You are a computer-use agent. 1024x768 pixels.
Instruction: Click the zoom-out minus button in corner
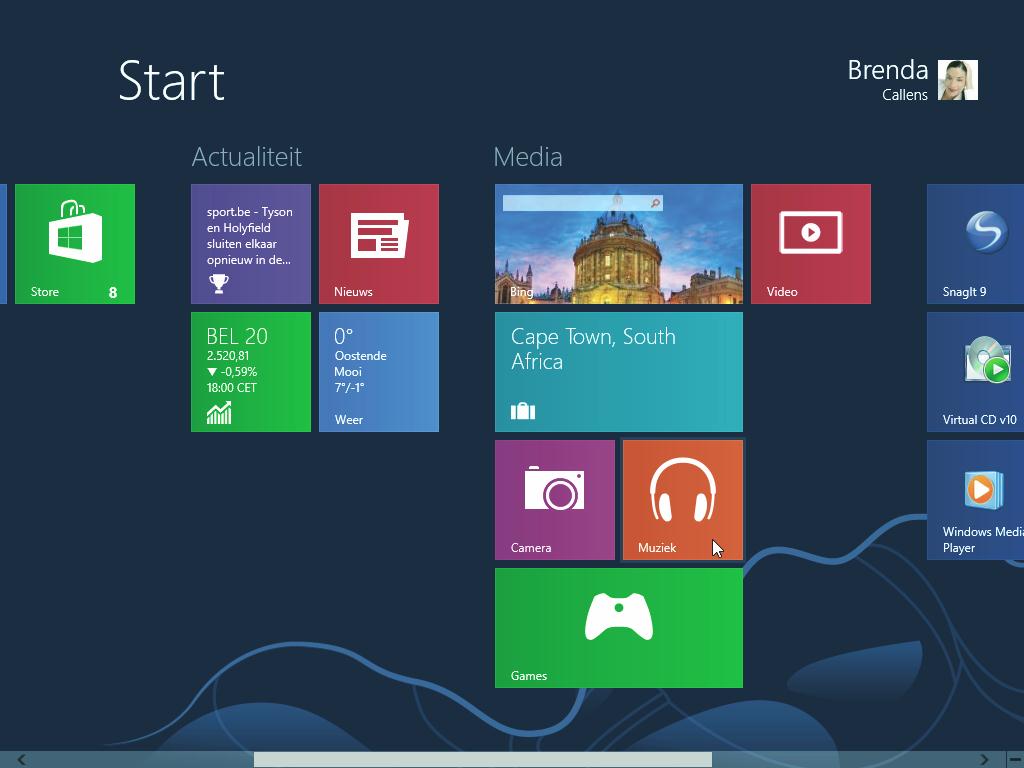(x=1015, y=760)
